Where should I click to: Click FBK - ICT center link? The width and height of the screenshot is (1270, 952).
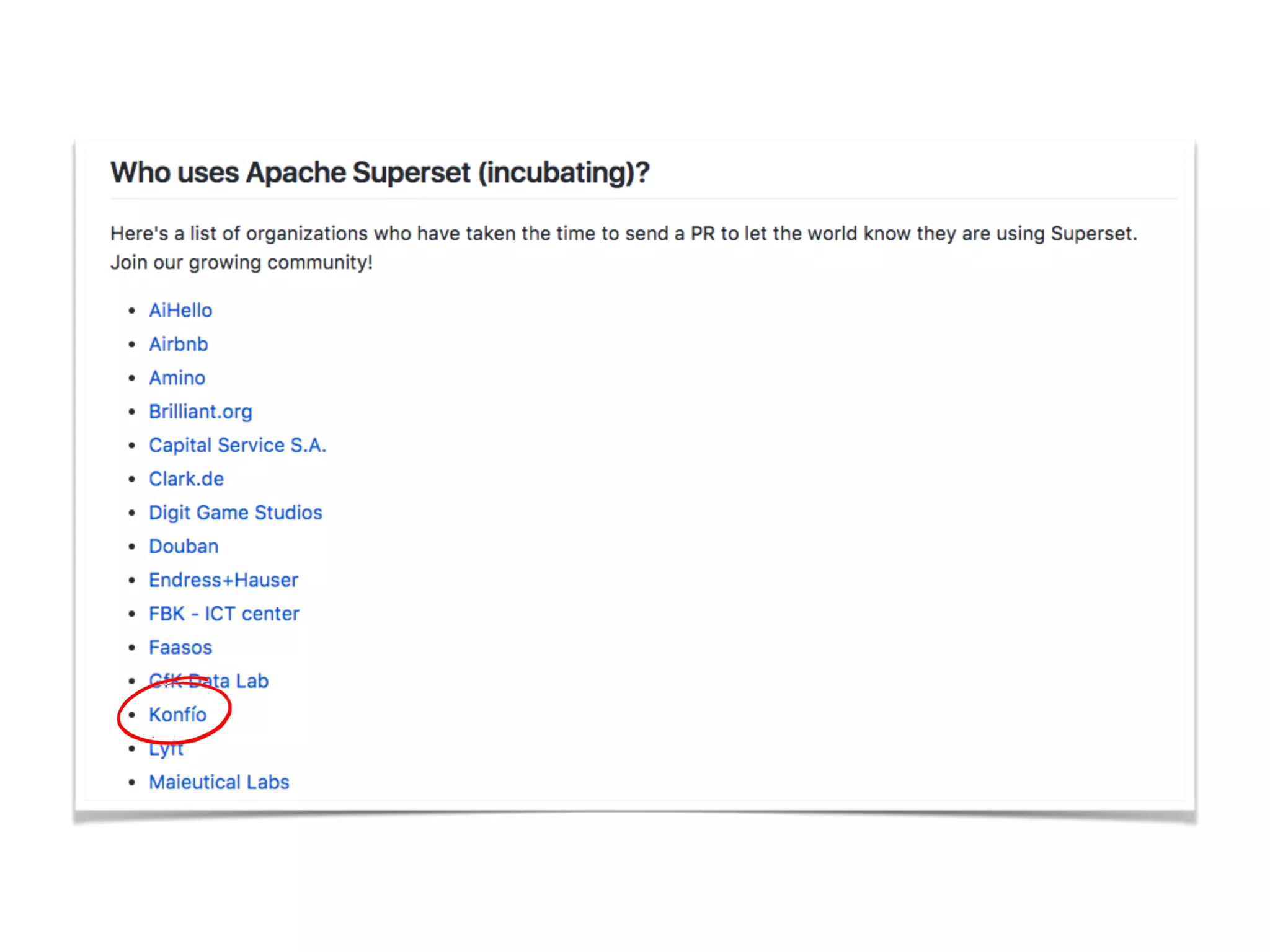pyautogui.click(x=224, y=614)
